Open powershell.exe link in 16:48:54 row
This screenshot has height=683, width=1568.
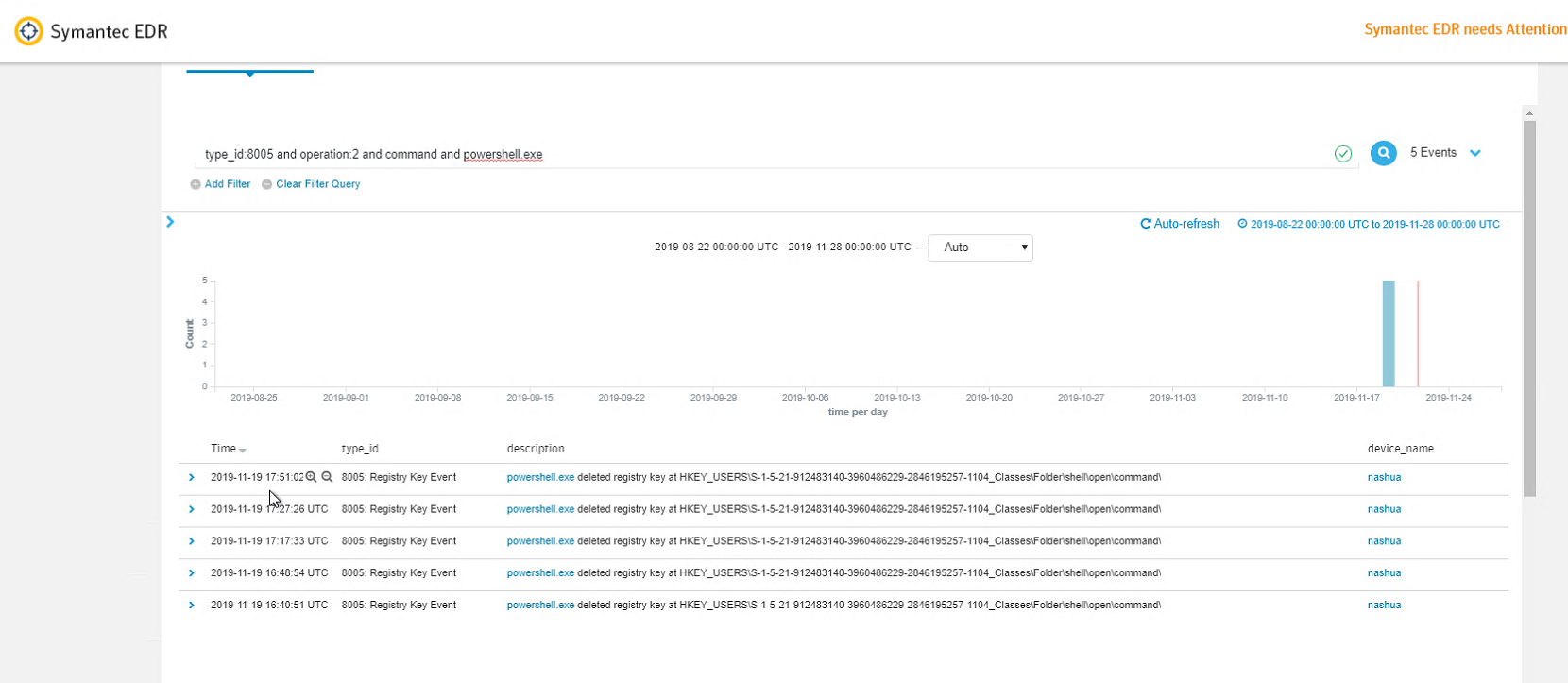pos(540,573)
